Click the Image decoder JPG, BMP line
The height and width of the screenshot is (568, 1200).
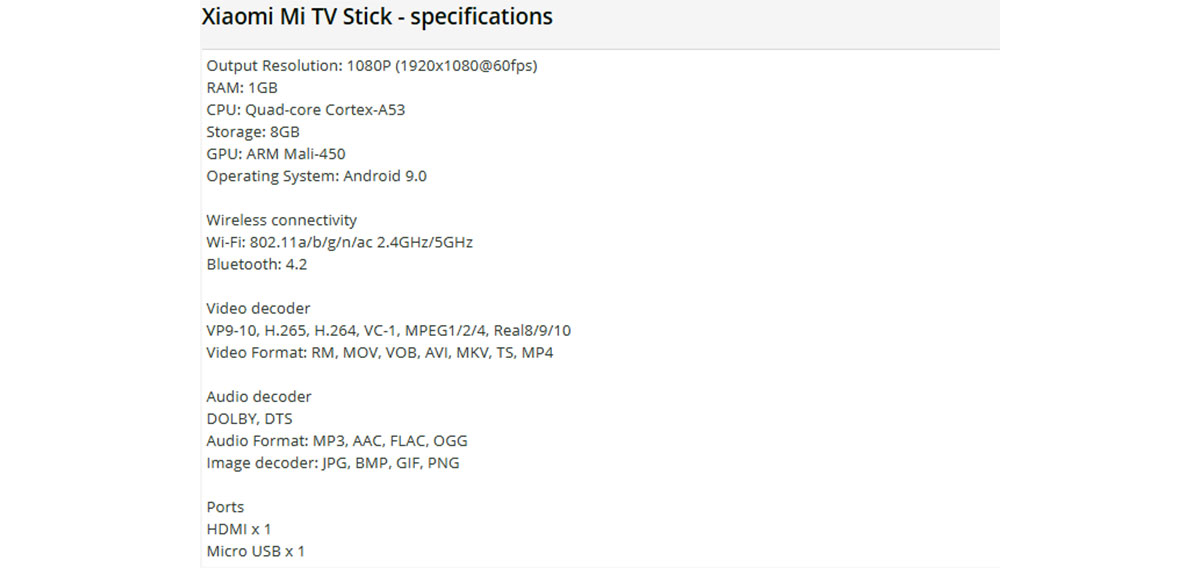coord(333,462)
